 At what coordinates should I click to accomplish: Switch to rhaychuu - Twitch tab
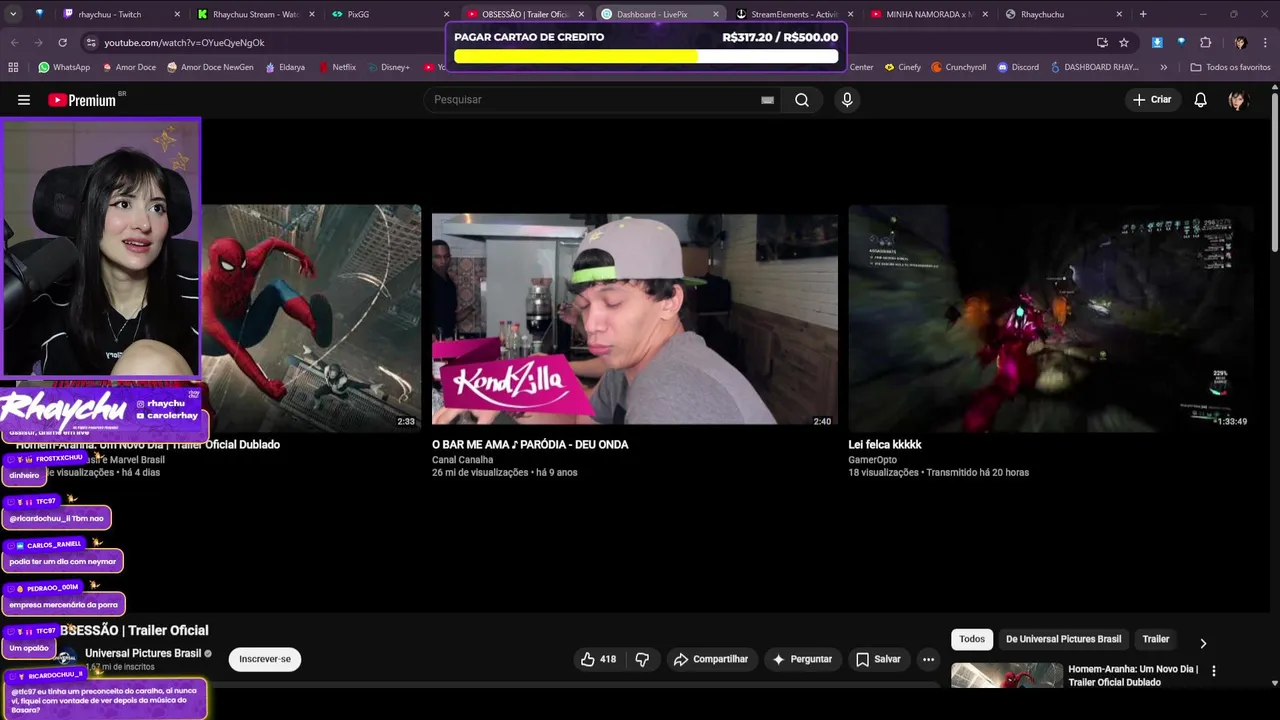click(x=110, y=14)
